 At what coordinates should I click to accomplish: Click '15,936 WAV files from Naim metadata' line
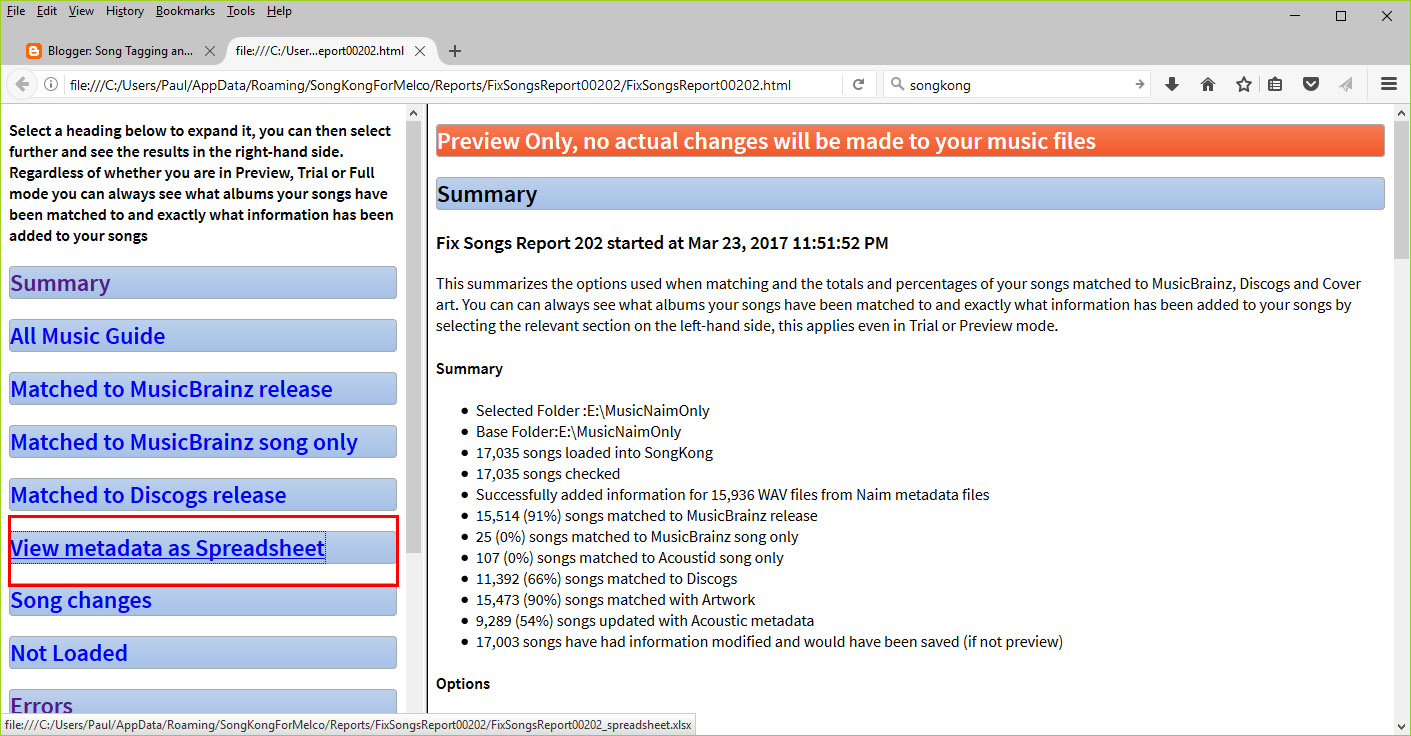click(733, 495)
